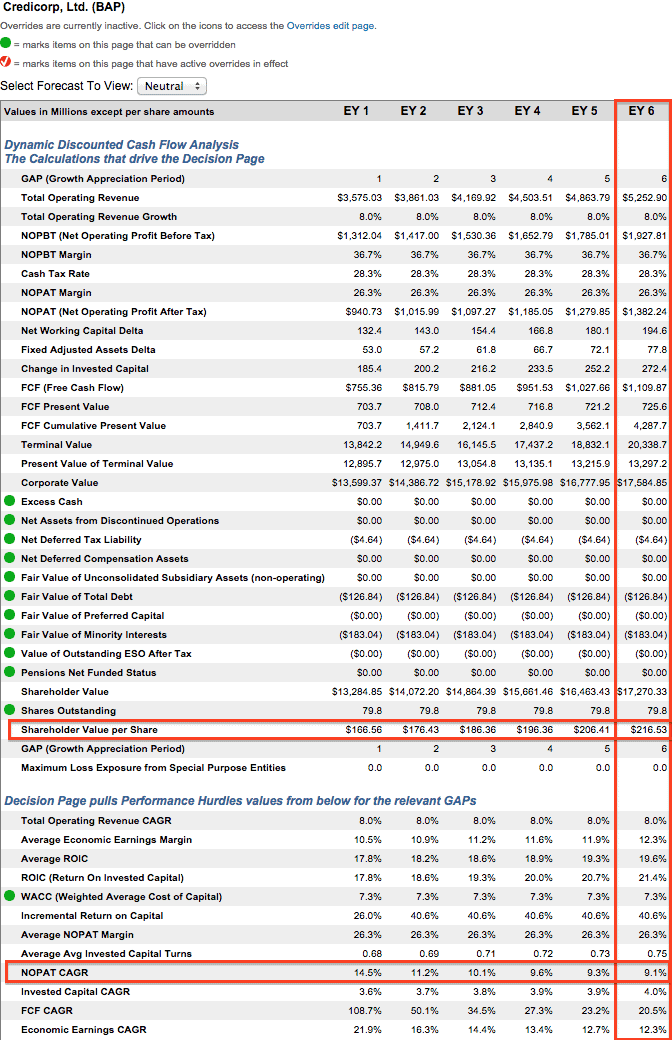This screenshot has width=672, height=1040.
Task: Click the $755.36 free cash flow value
Action: tap(364, 388)
